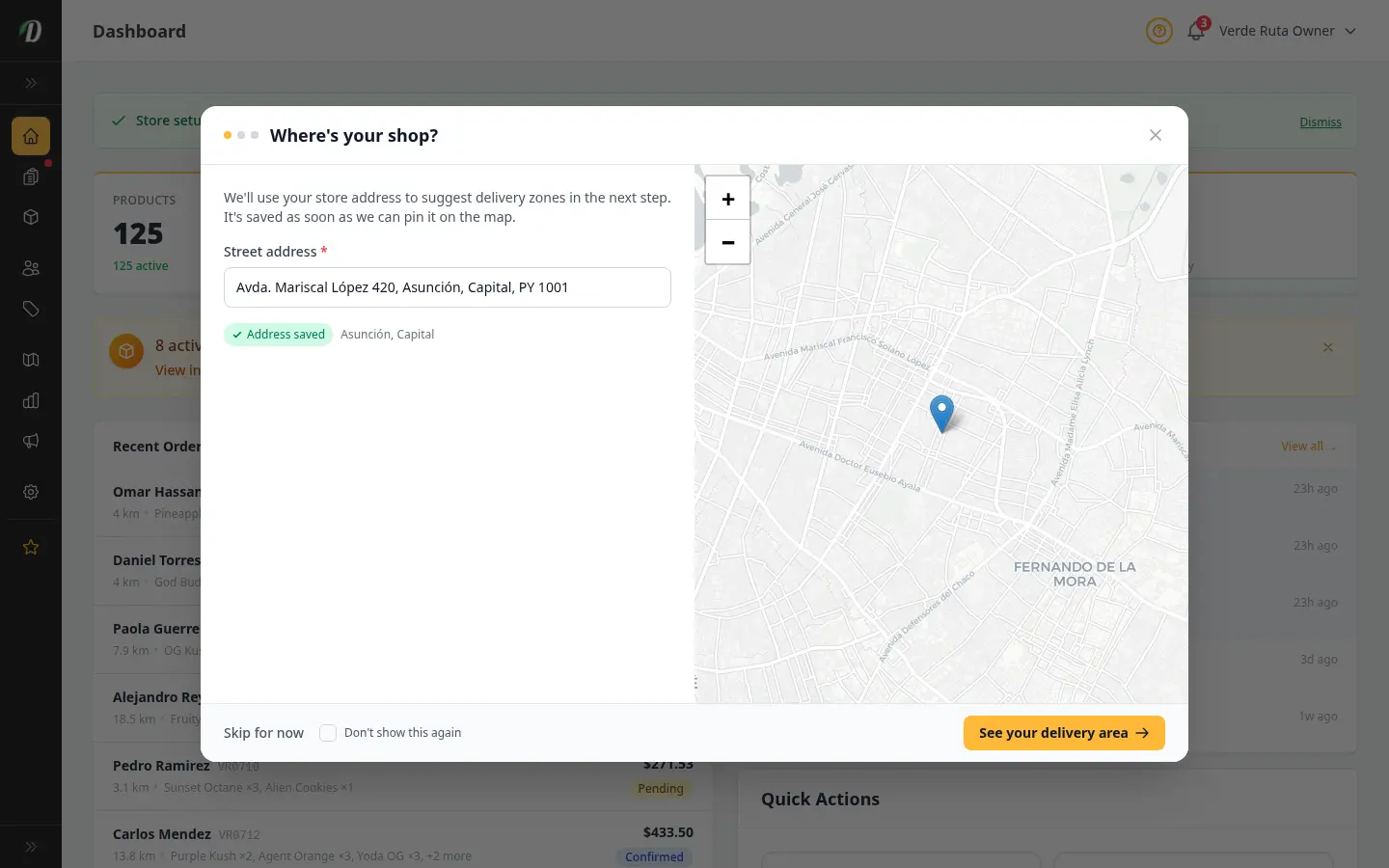Click the Quick Actions heading
1389x868 pixels.
[820, 799]
